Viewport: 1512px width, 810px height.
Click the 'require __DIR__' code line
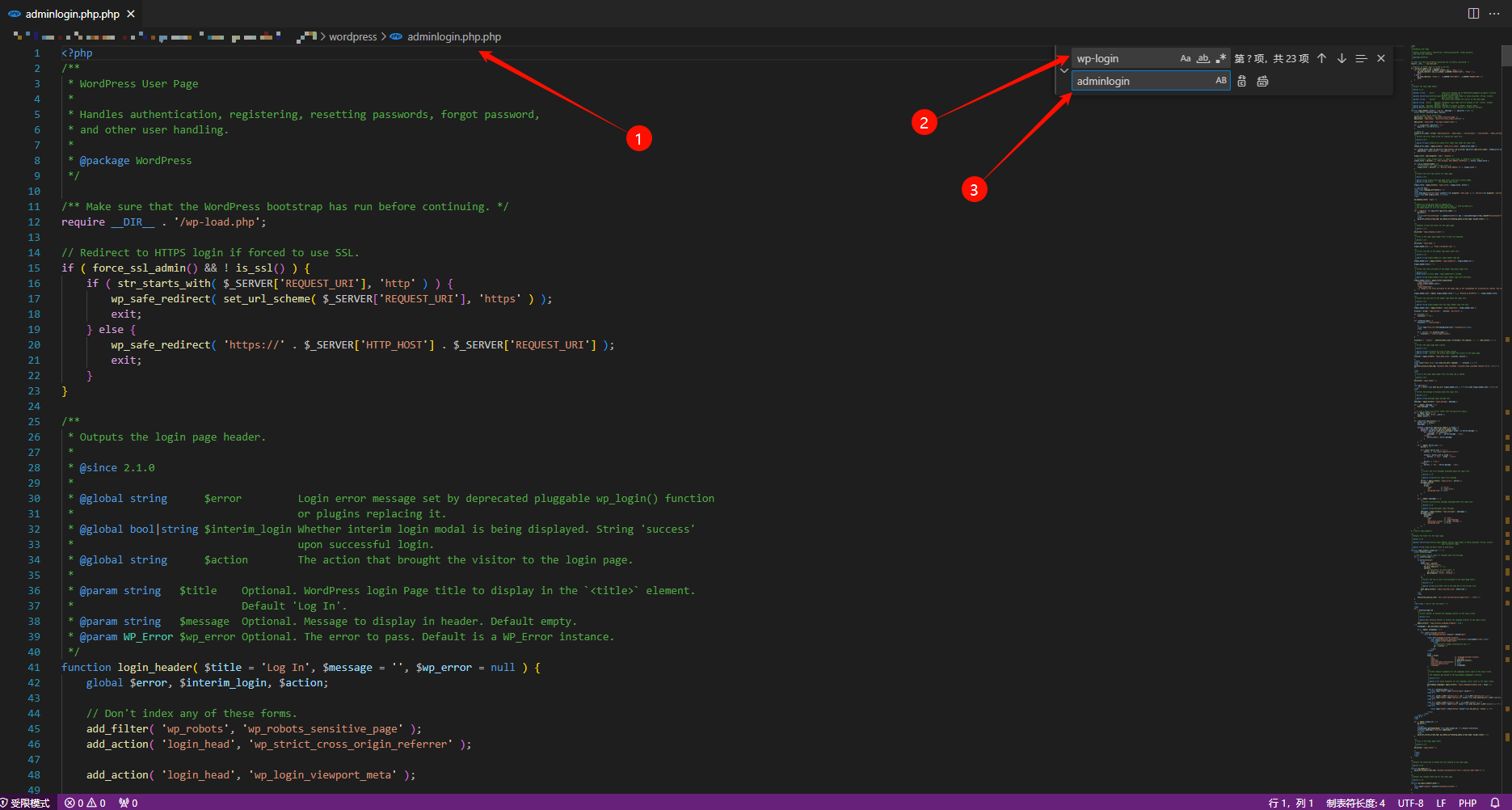click(x=164, y=222)
